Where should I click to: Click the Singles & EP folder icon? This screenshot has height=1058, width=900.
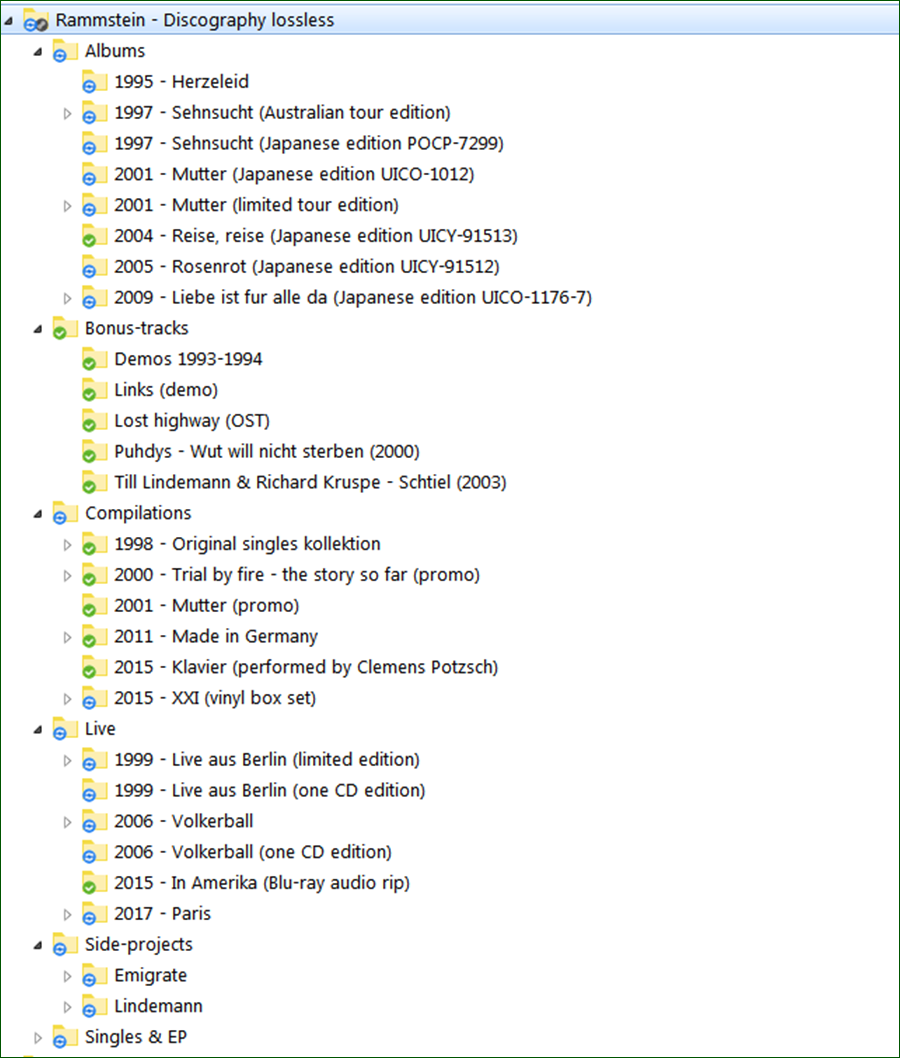click(x=65, y=1037)
